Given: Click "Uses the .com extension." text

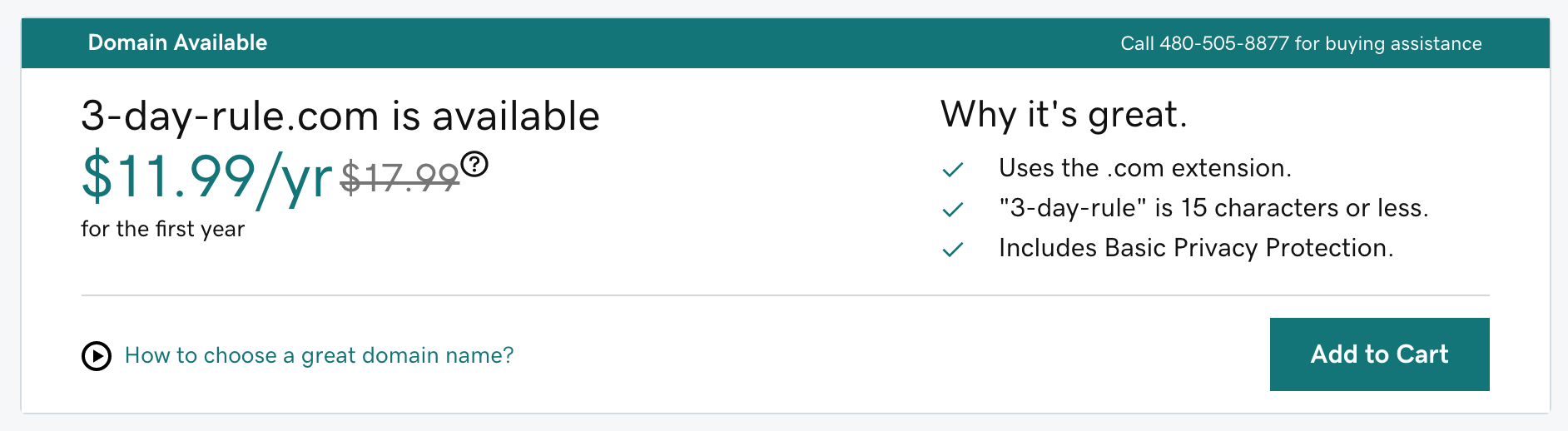Looking at the screenshot, I should coord(1145,168).
